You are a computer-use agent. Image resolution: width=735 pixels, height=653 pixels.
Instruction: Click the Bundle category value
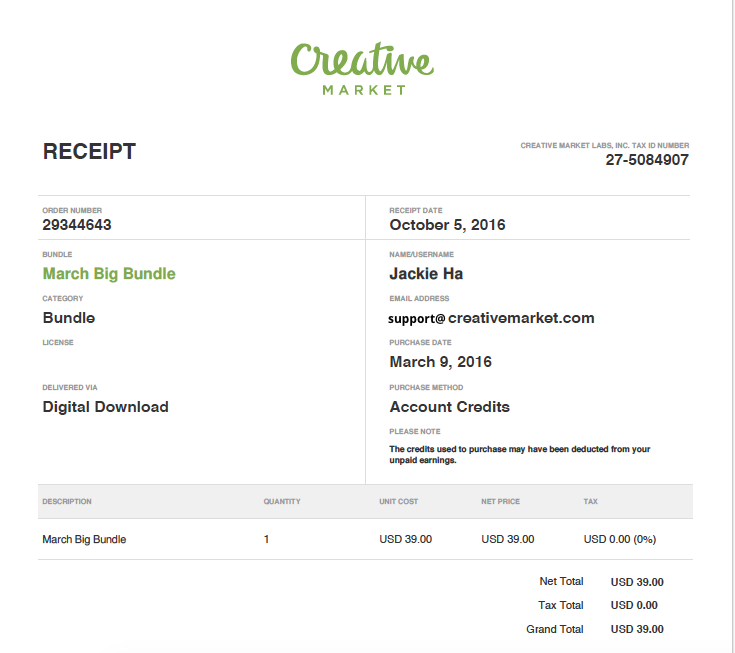click(69, 318)
